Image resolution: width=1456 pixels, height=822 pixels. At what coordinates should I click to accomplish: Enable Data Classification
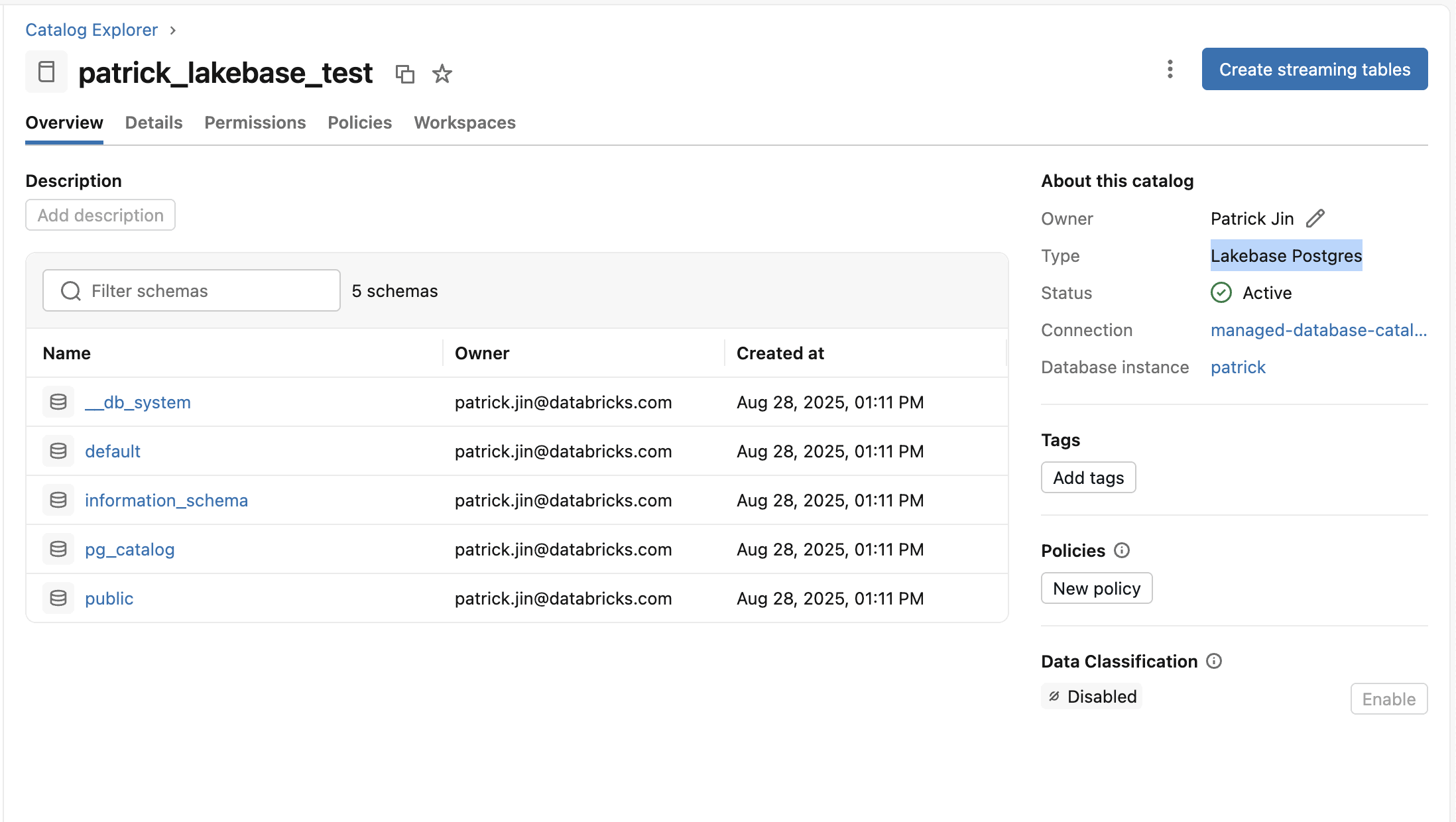[x=1389, y=699]
